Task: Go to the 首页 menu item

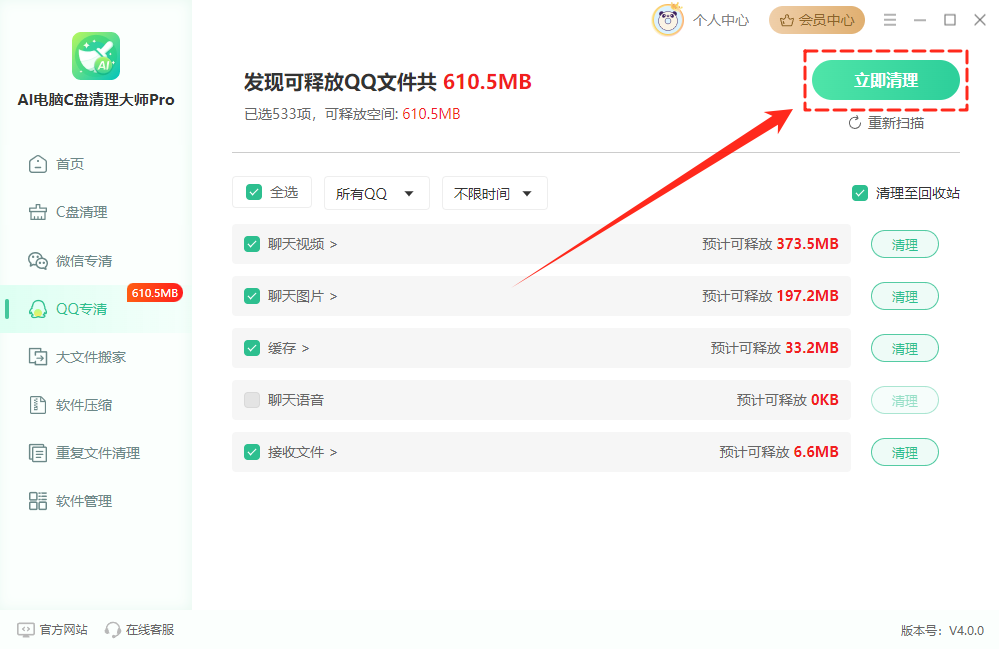Action: pos(96,164)
